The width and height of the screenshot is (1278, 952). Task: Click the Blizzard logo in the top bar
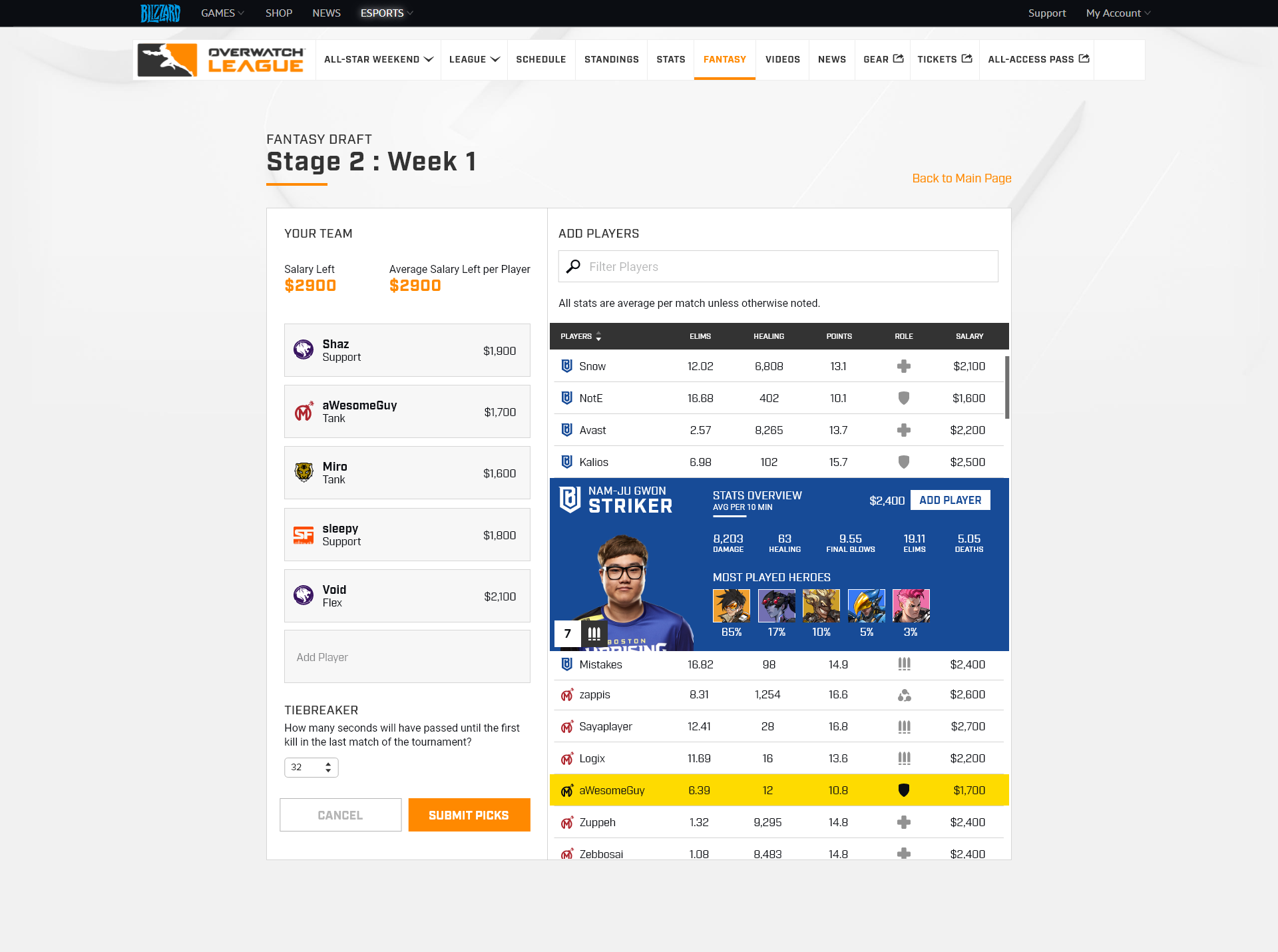click(x=160, y=13)
